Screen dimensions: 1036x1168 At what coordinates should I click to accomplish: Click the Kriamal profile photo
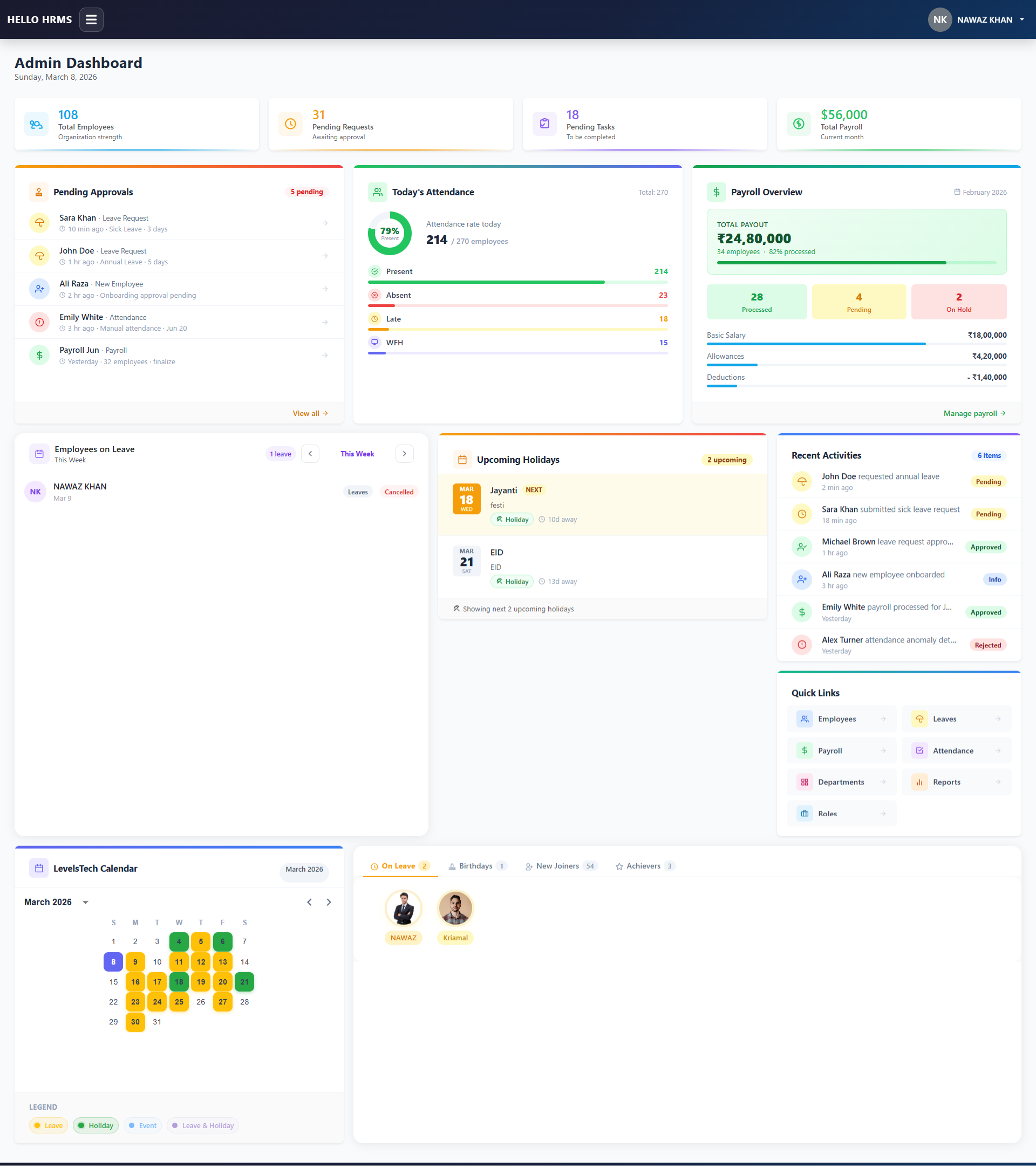tap(455, 908)
